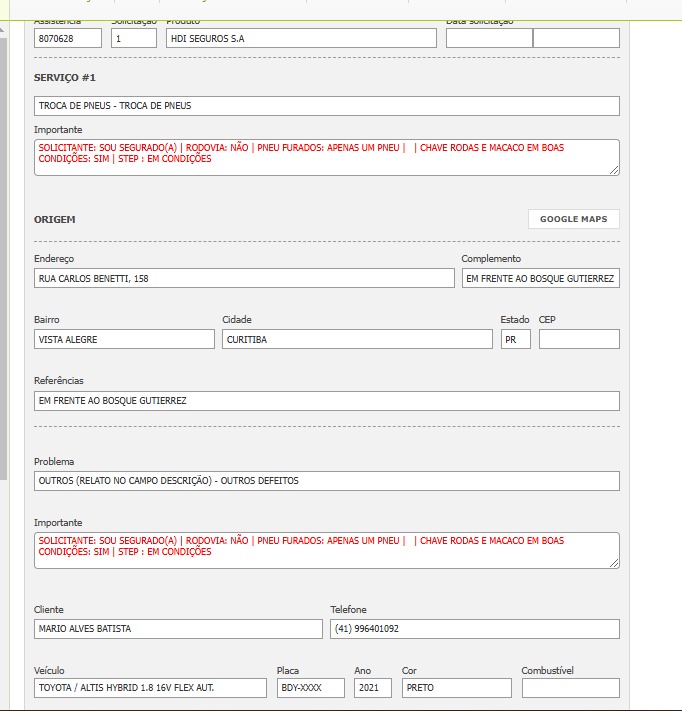Click the Bairro field showing Vista Alegre
Screen dimensions: 682x711
click(124, 339)
